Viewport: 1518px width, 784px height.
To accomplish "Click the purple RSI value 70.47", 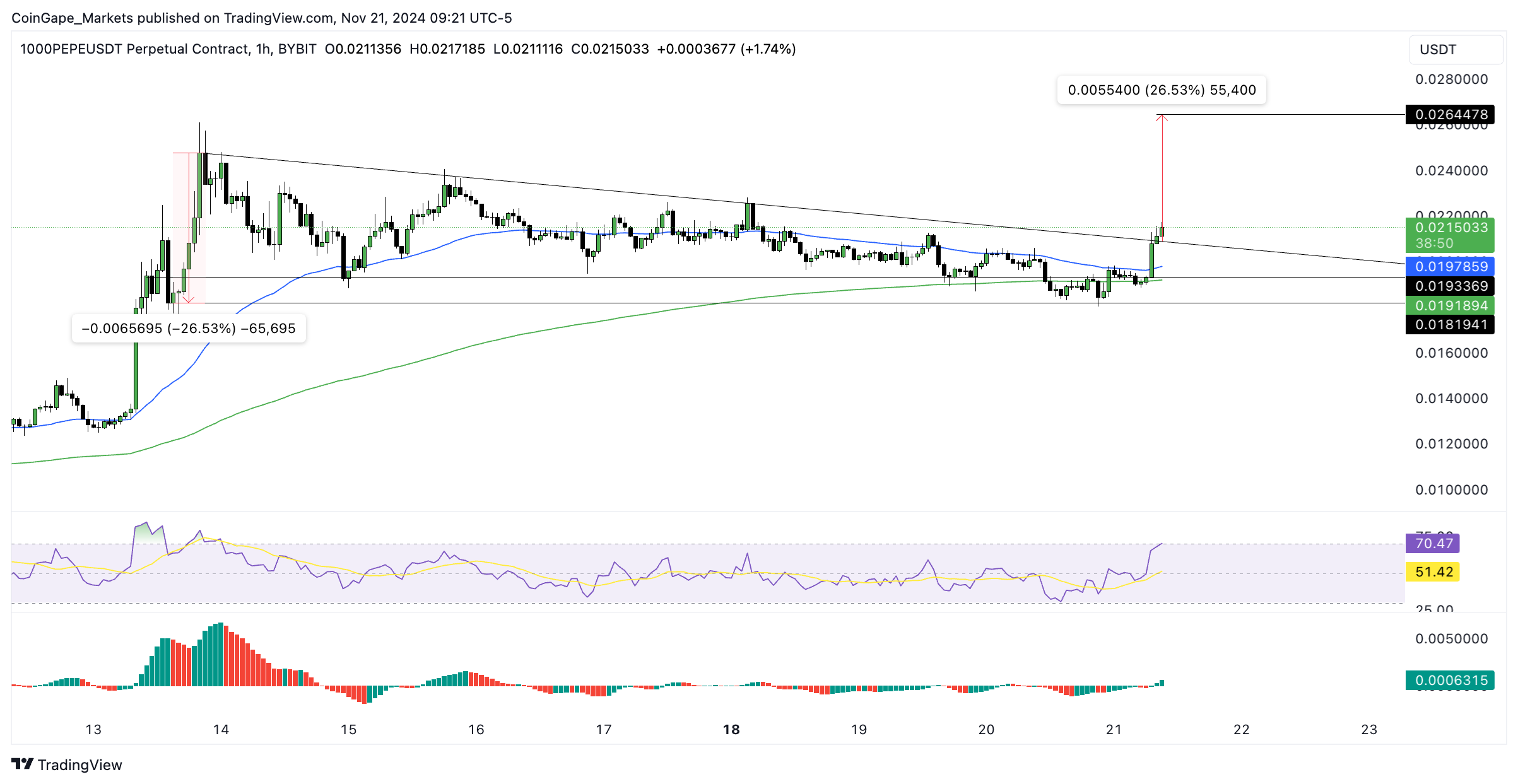I will 1432,543.
